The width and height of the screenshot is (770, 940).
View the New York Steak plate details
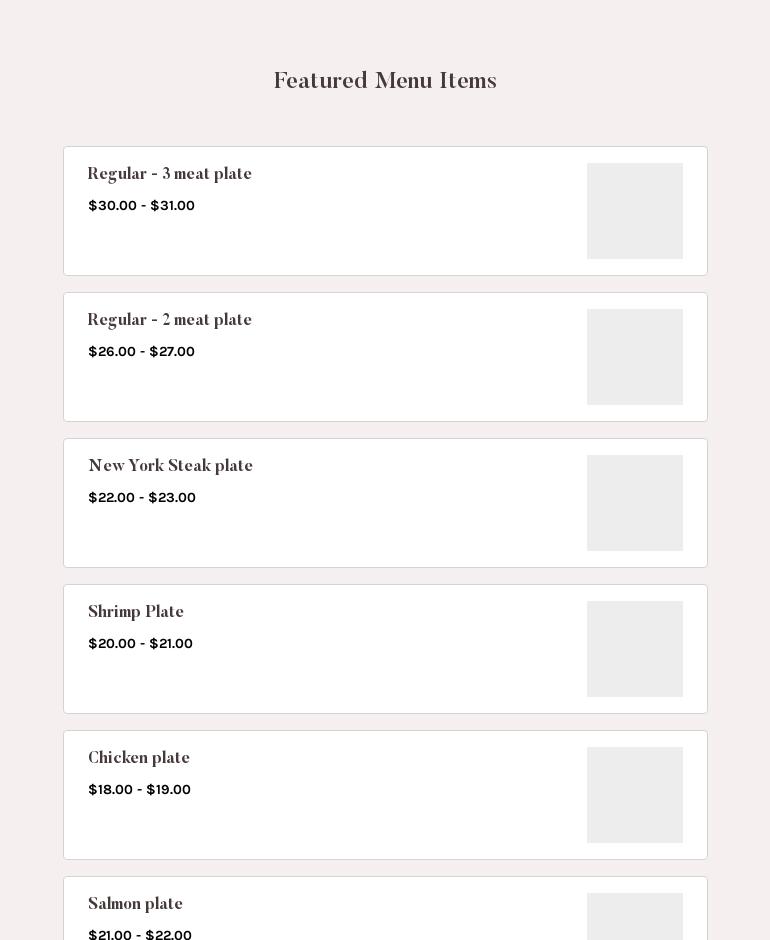(x=171, y=466)
